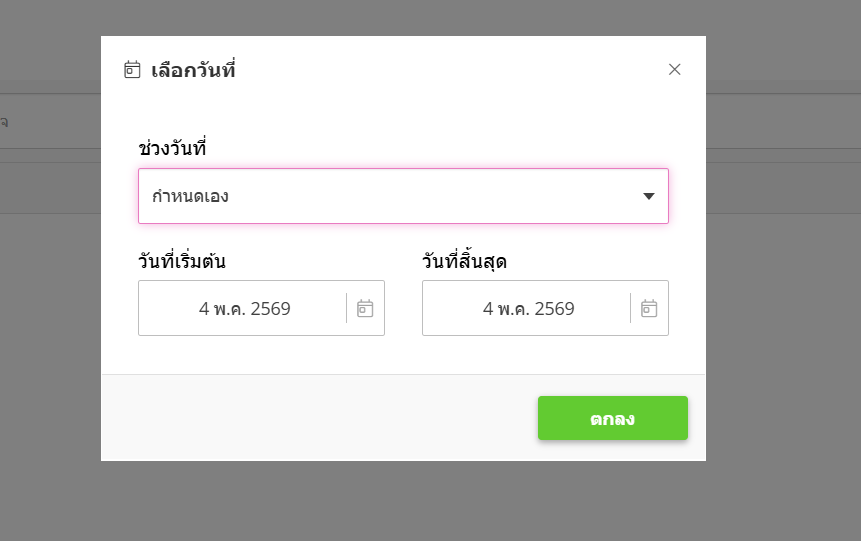The width and height of the screenshot is (861, 541).
Task: Select the กำหนดเอง text in dropdown
Action: [x=190, y=196]
